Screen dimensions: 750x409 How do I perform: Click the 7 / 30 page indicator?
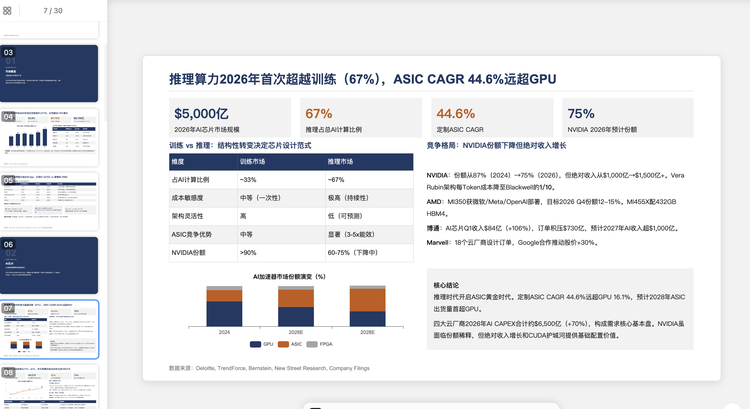pos(53,10)
